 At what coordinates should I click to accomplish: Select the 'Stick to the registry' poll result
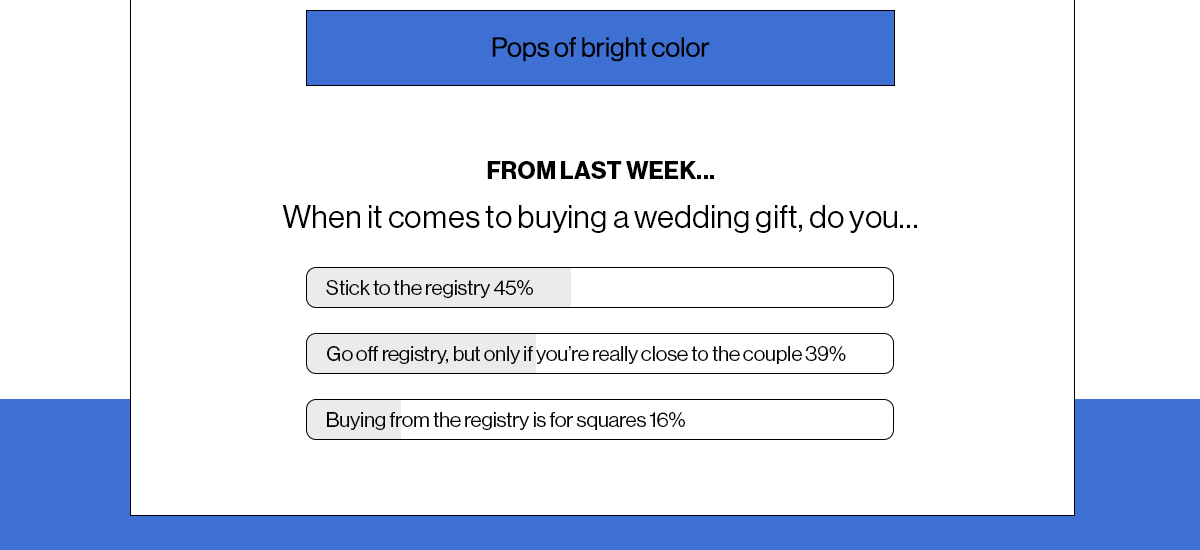pyautogui.click(x=600, y=288)
